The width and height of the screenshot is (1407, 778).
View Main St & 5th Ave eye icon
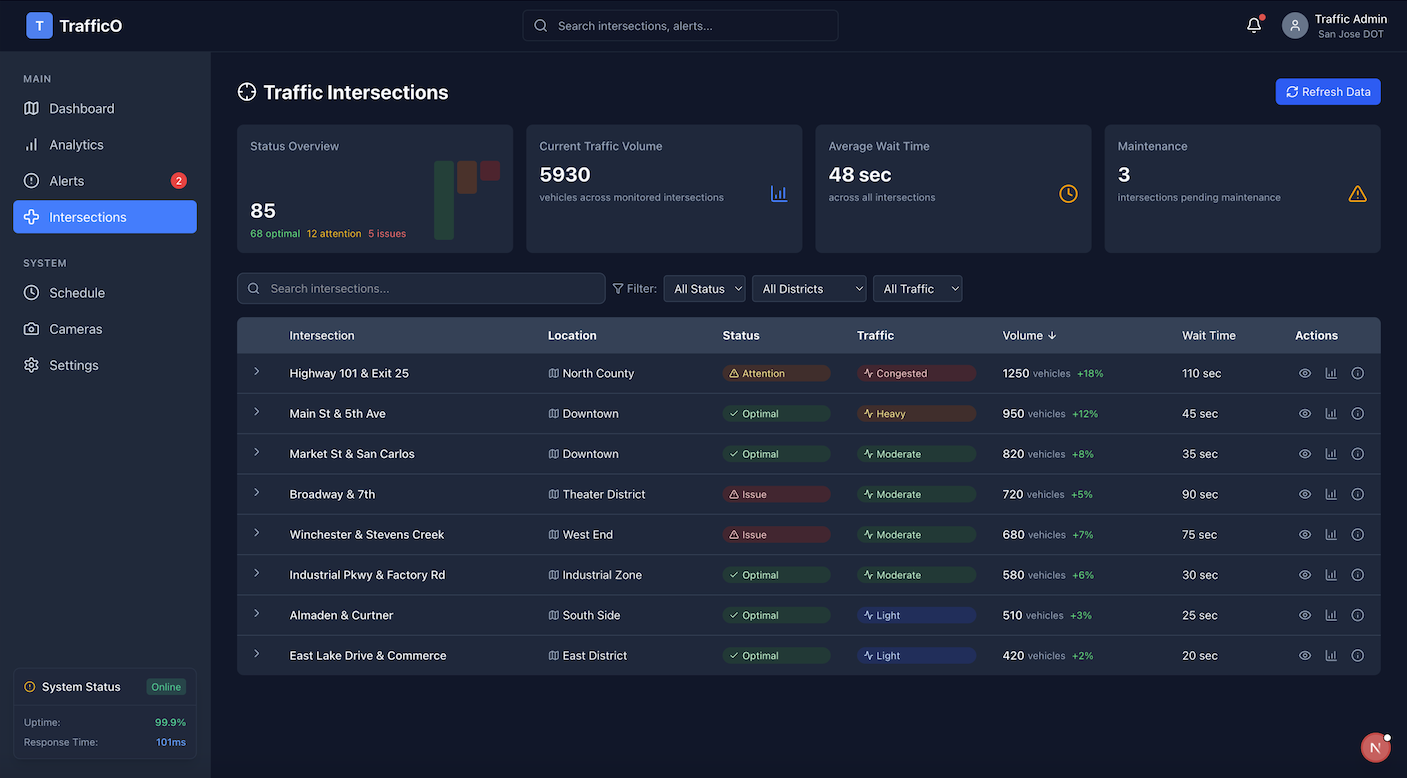1305,413
